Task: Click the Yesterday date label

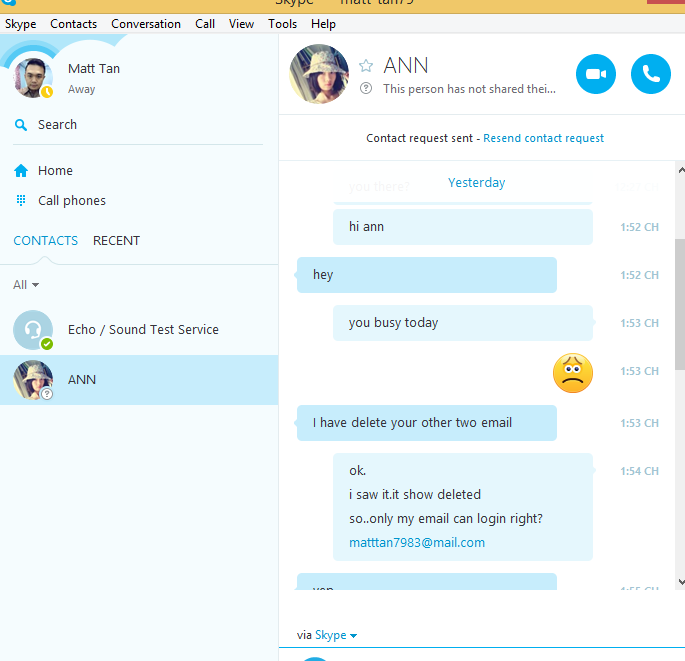Action: click(476, 182)
